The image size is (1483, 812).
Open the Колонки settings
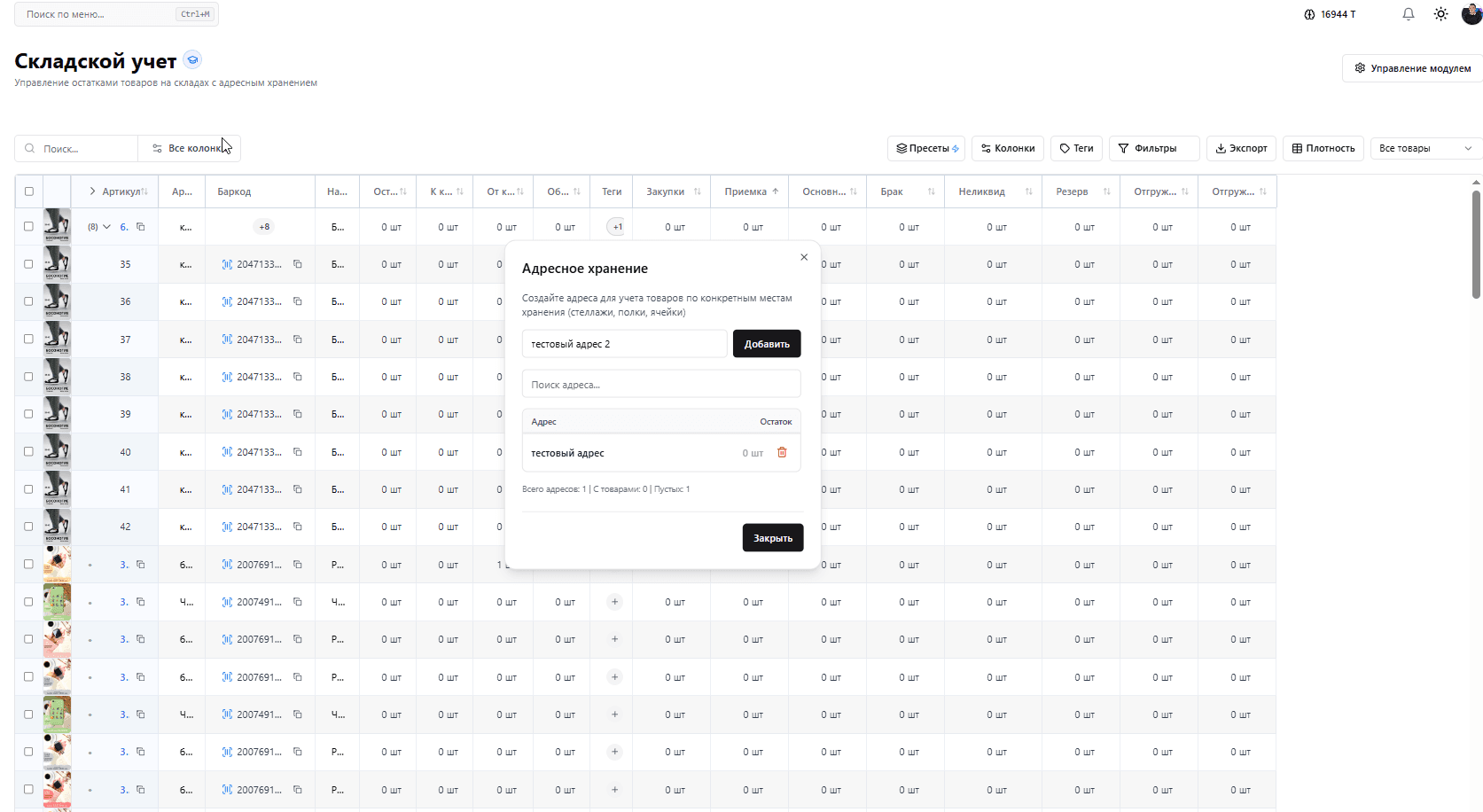tap(1007, 149)
